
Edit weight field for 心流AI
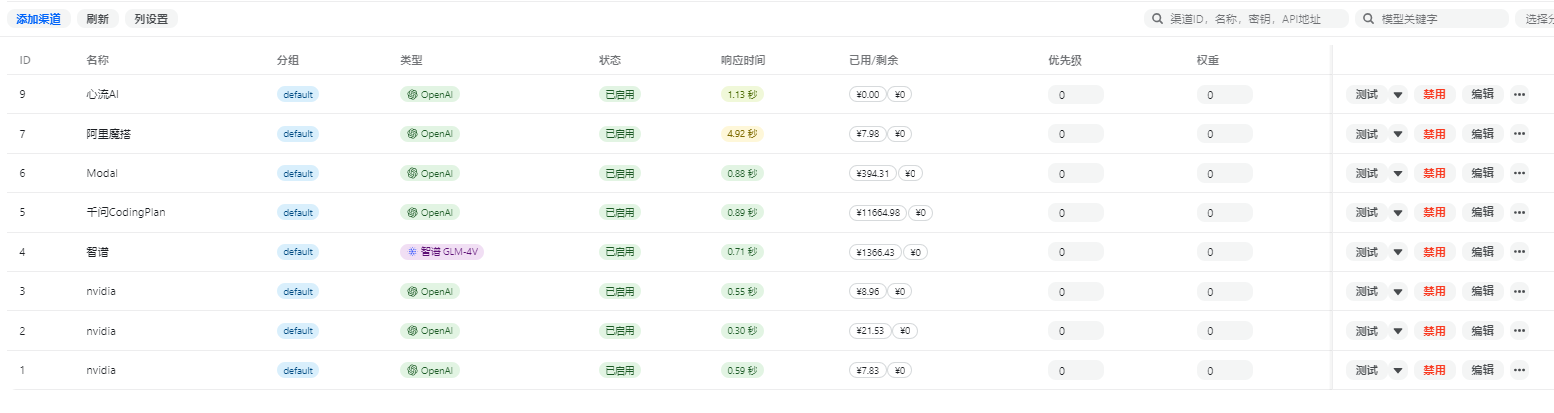pyautogui.click(x=1224, y=94)
